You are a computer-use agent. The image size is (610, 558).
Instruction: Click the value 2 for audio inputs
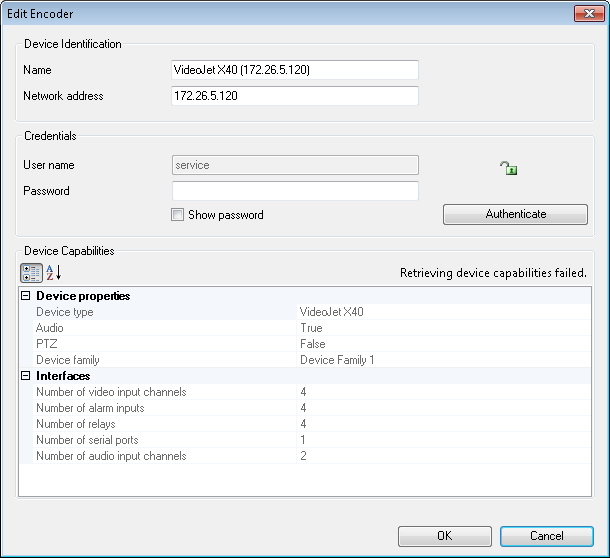click(x=303, y=456)
